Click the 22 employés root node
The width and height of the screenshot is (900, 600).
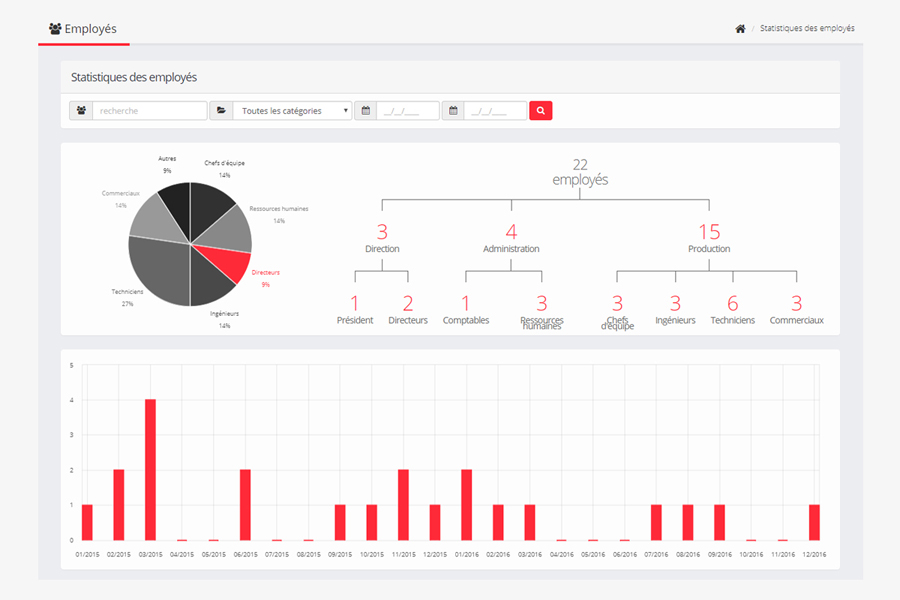point(580,172)
